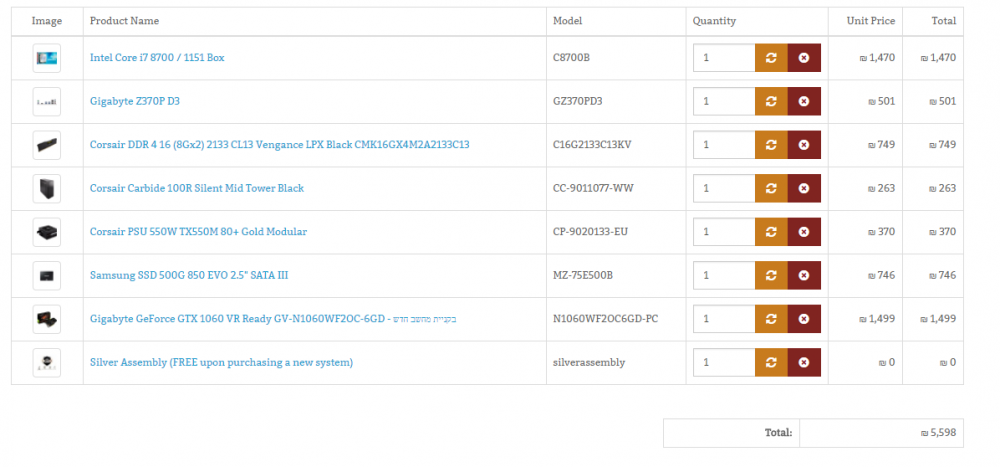Update quantity for Corsair PSU 550W
This screenshot has height=467, width=1000.
click(x=771, y=232)
